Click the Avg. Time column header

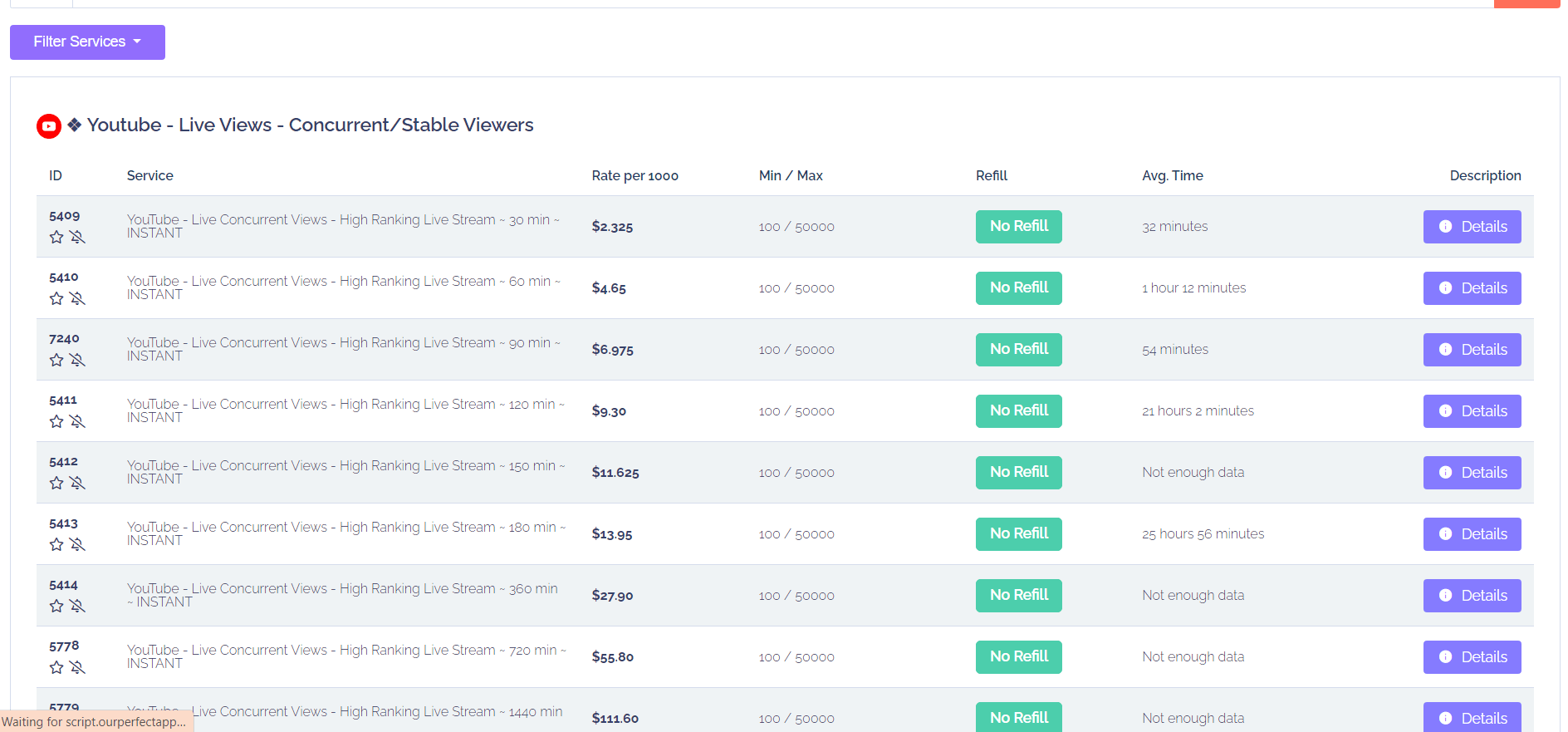click(x=1172, y=176)
